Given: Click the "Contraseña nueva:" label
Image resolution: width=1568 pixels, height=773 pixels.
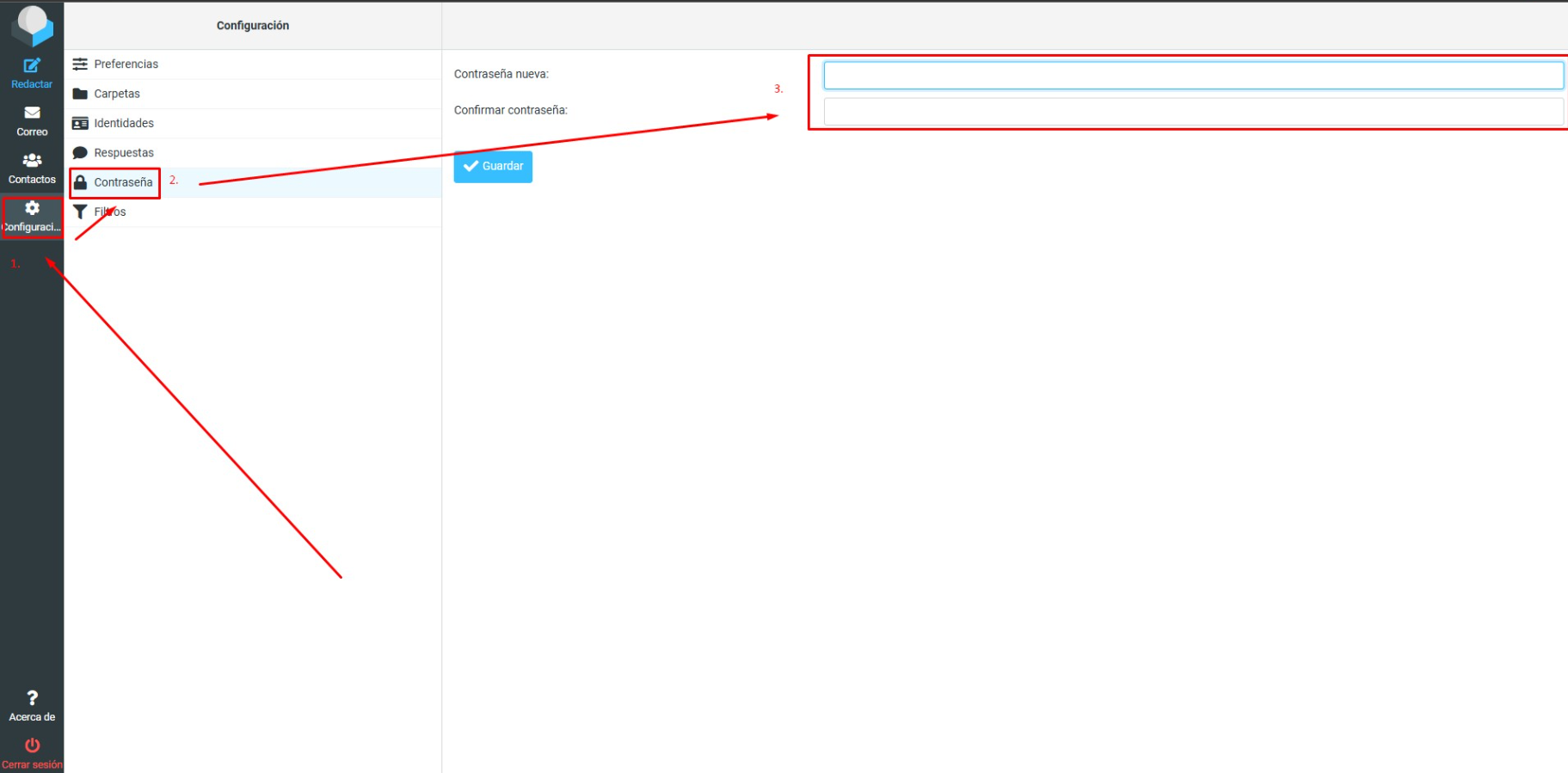Looking at the screenshot, I should point(501,75).
